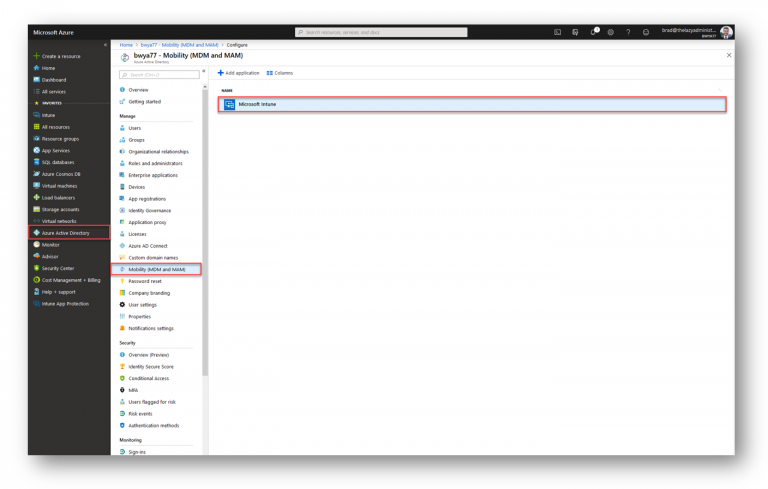The height and width of the screenshot is (489, 768).
Task: Click Add application button
Action: click(x=239, y=73)
